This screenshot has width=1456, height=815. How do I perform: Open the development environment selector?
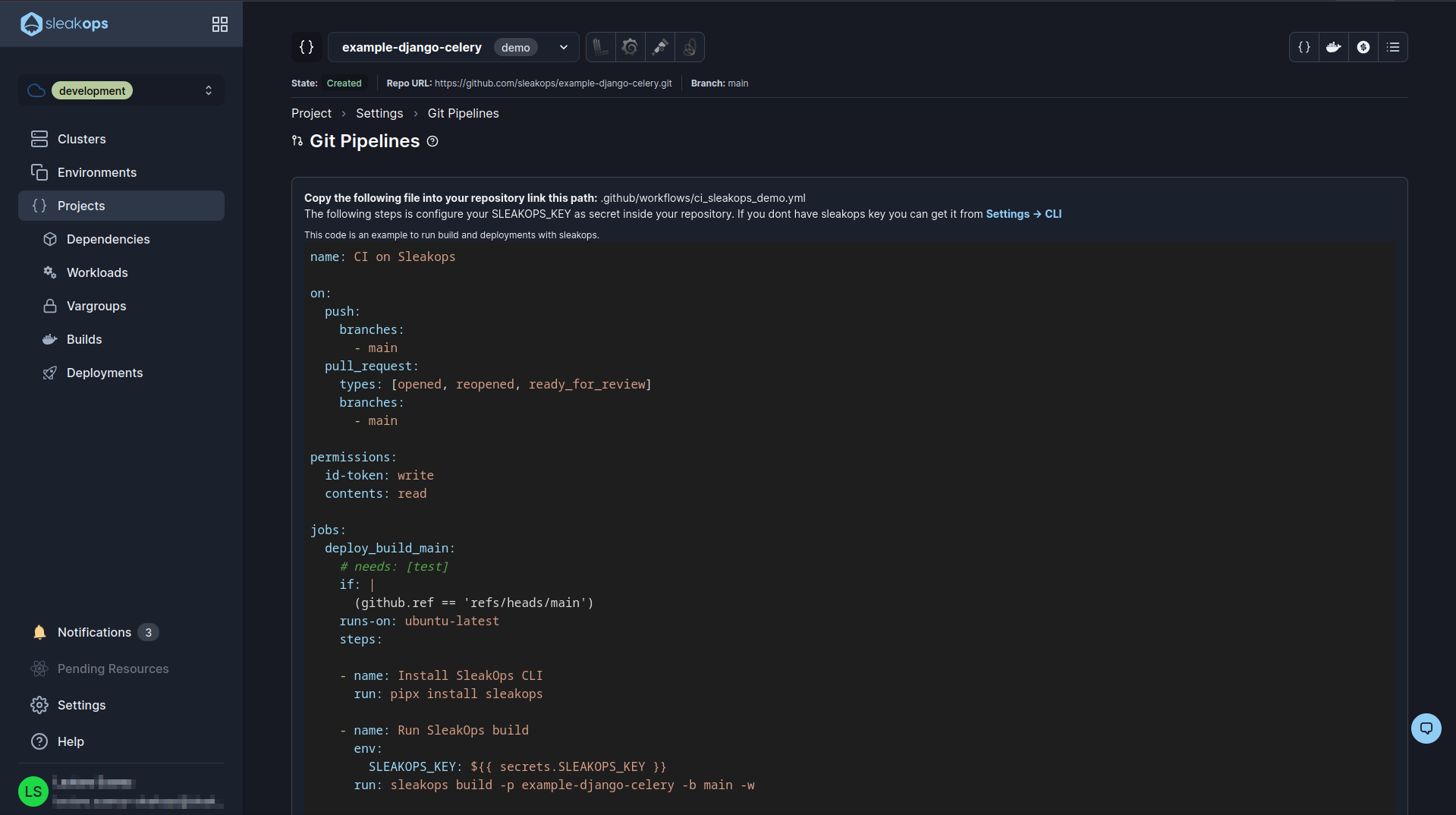(121, 90)
